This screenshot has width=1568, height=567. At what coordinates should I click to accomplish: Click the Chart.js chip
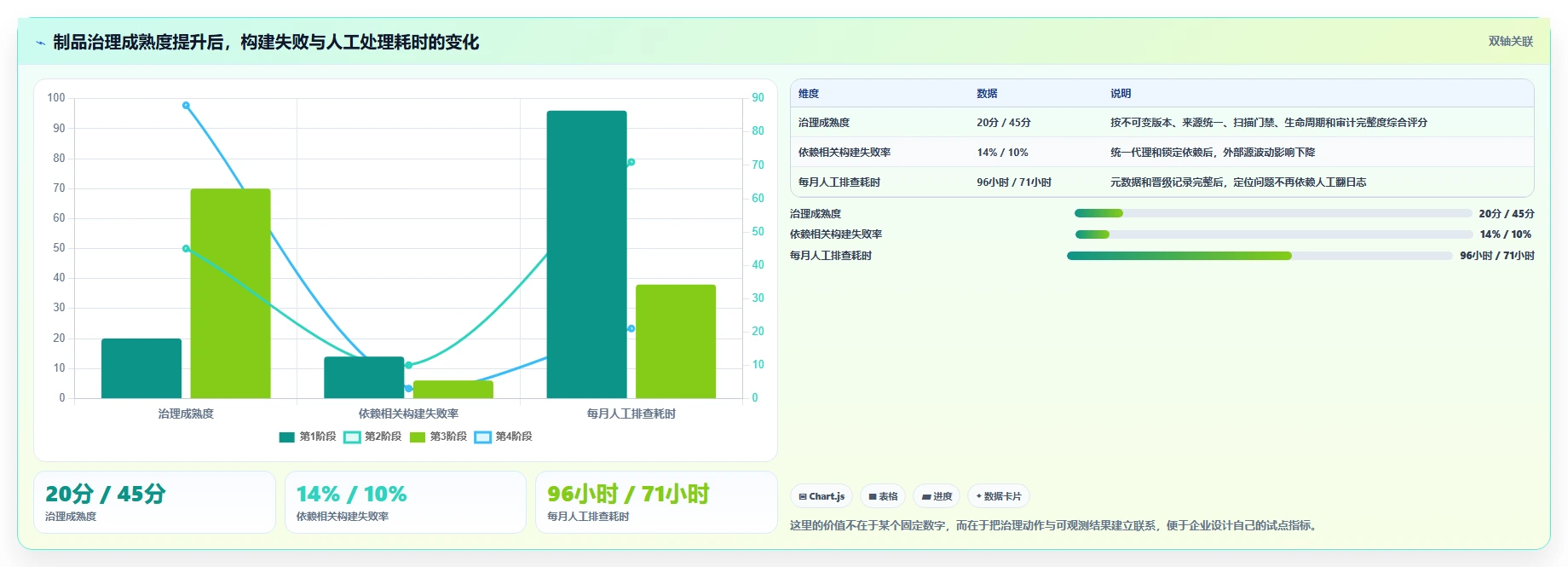(x=821, y=496)
